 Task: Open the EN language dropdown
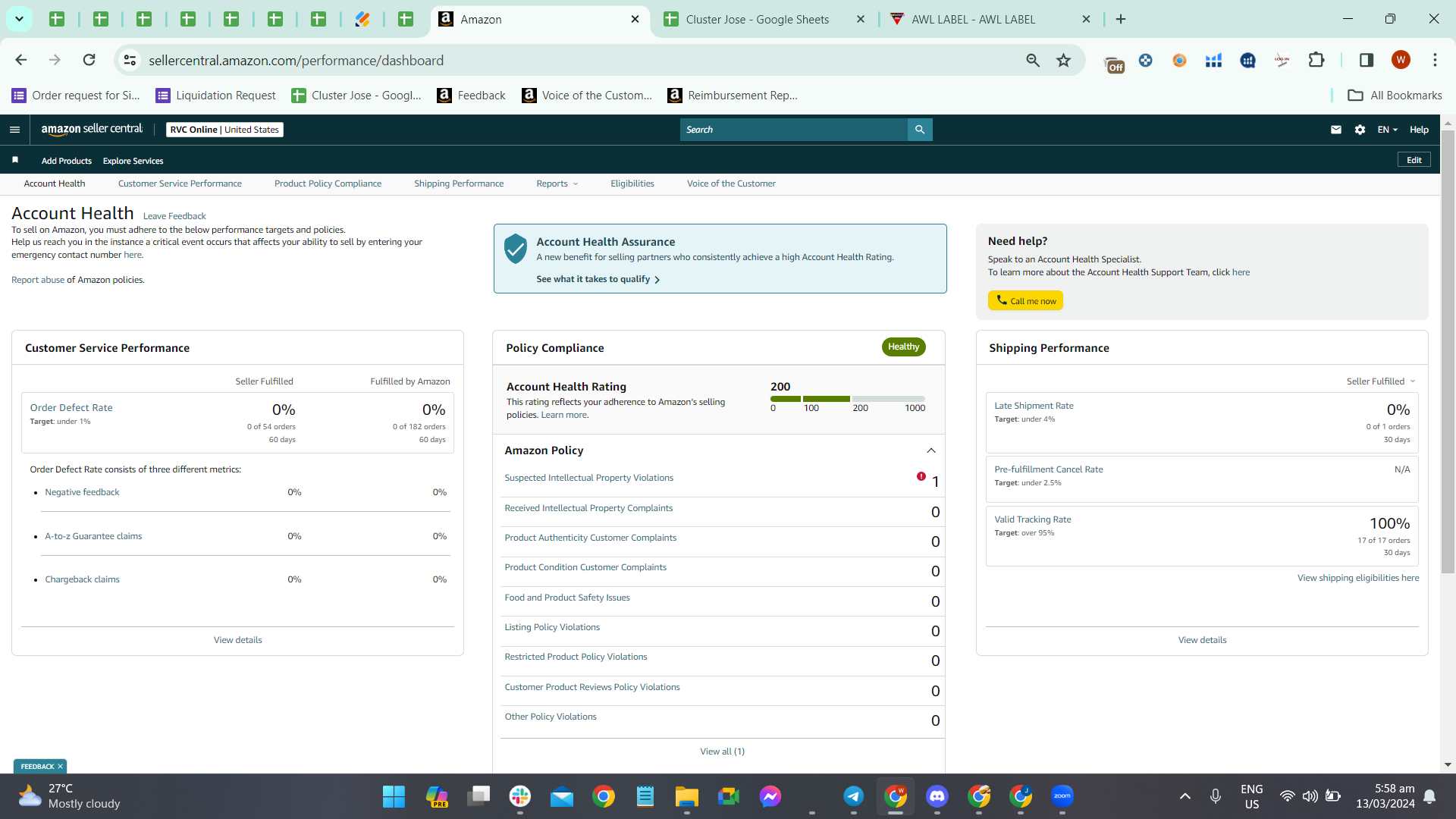pyautogui.click(x=1388, y=130)
